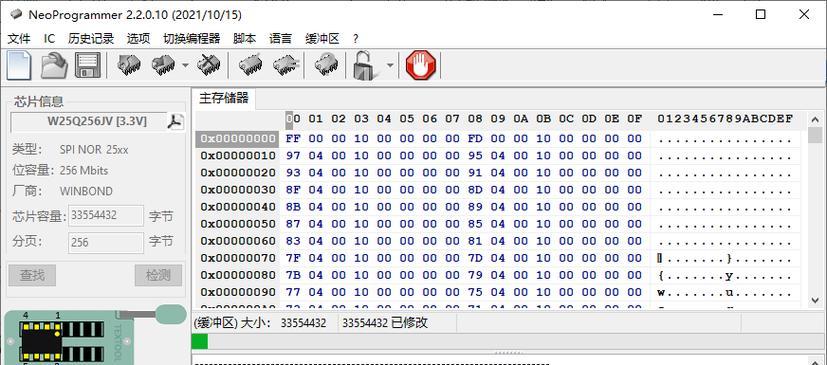Expand the dropdown arrow beside the padlock
The width and height of the screenshot is (827, 365).
390,65
